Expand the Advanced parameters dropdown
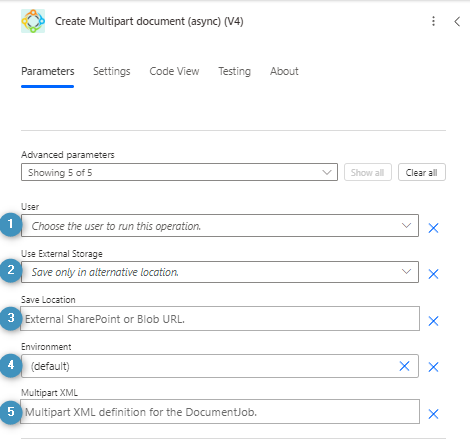The image size is (470, 448). coord(179,172)
